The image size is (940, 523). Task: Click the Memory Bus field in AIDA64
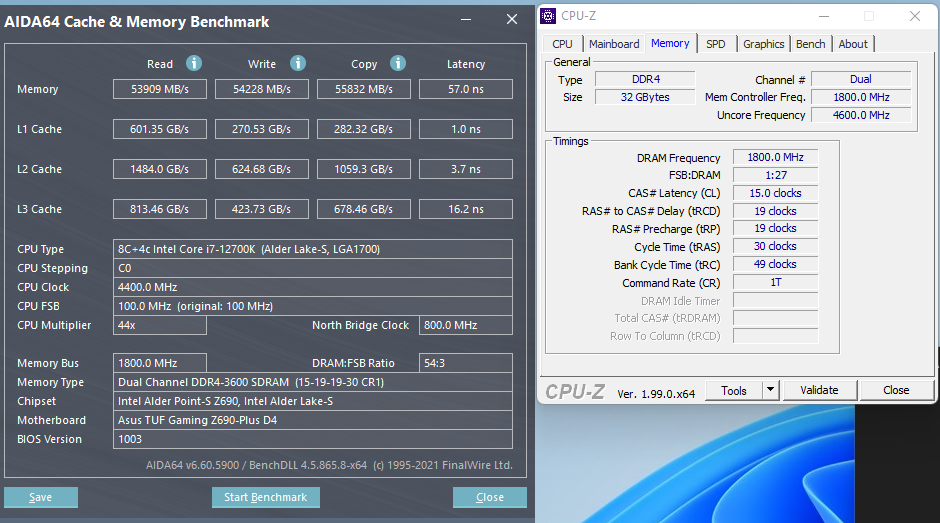pos(160,363)
